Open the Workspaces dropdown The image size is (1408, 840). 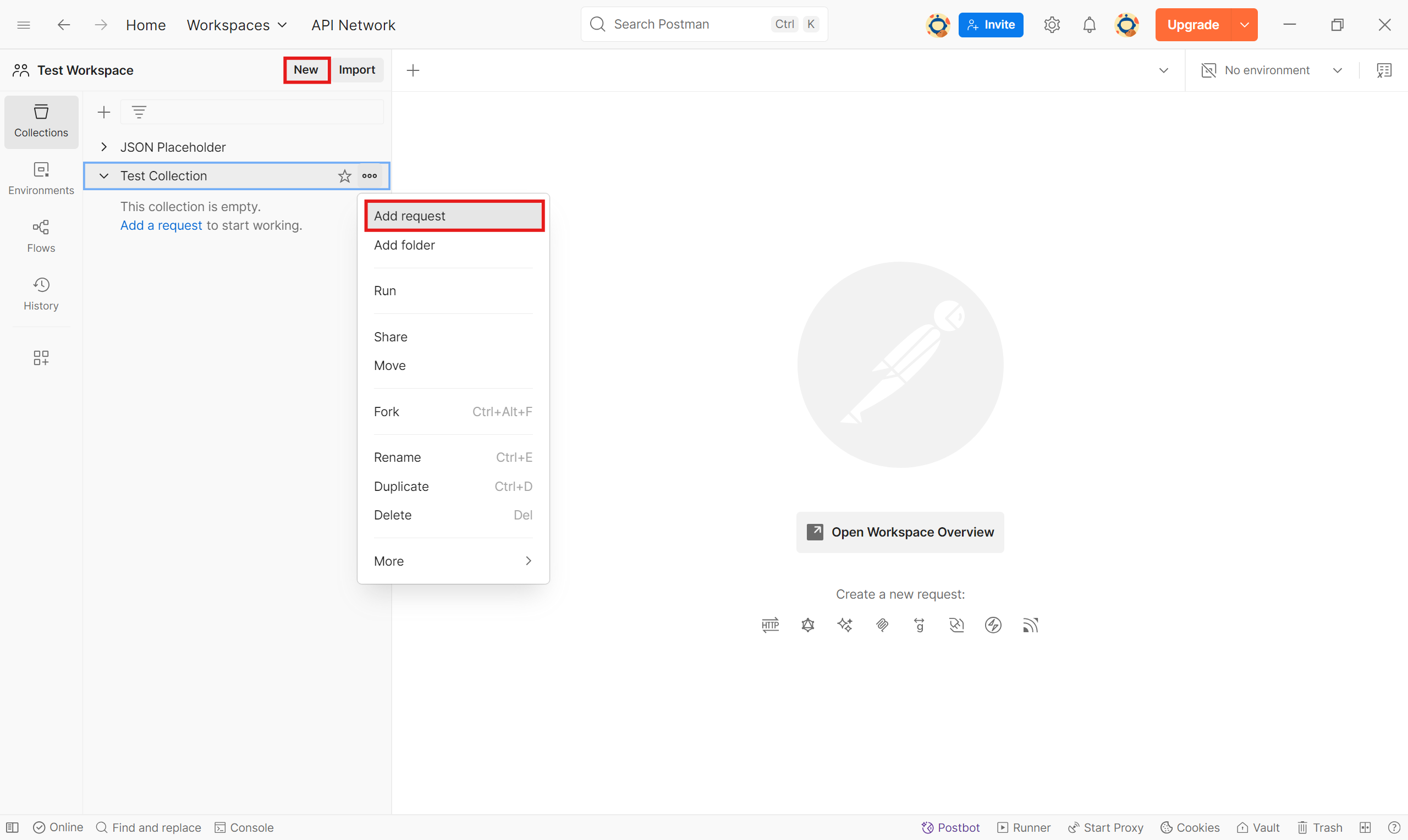tap(237, 25)
